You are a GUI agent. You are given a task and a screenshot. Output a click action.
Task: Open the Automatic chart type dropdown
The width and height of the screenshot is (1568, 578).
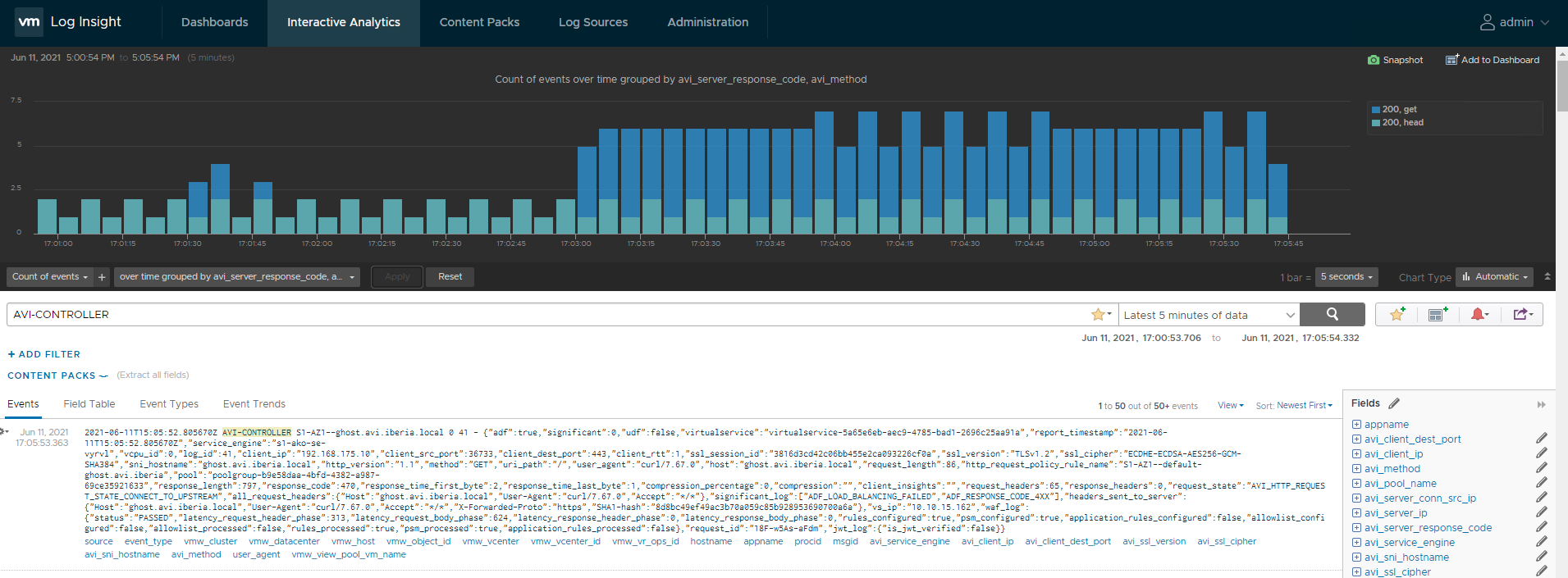click(x=1494, y=277)
